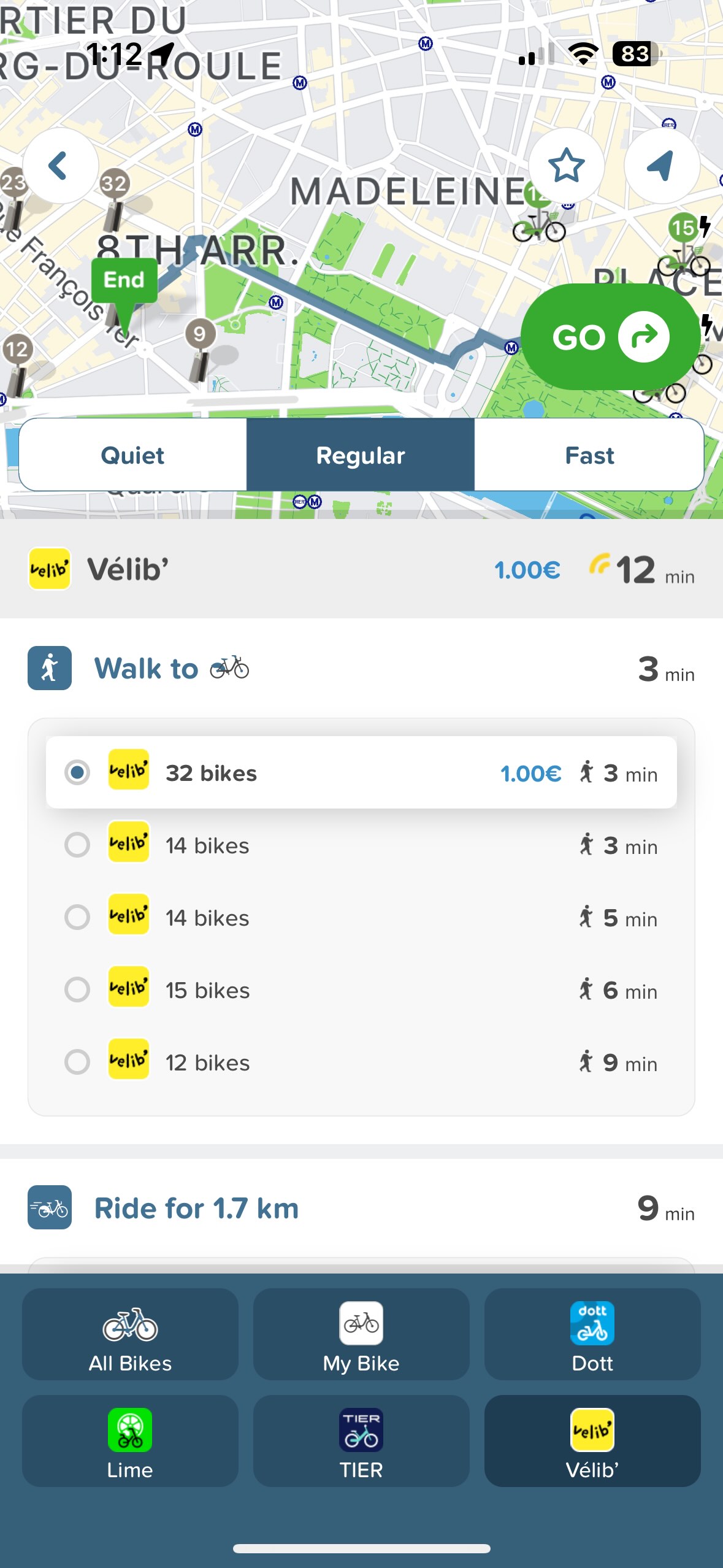Expand the Ride for 1.7 km section
The height and width of the screenshot is (1568, 723).
(x=361, y=1208)
